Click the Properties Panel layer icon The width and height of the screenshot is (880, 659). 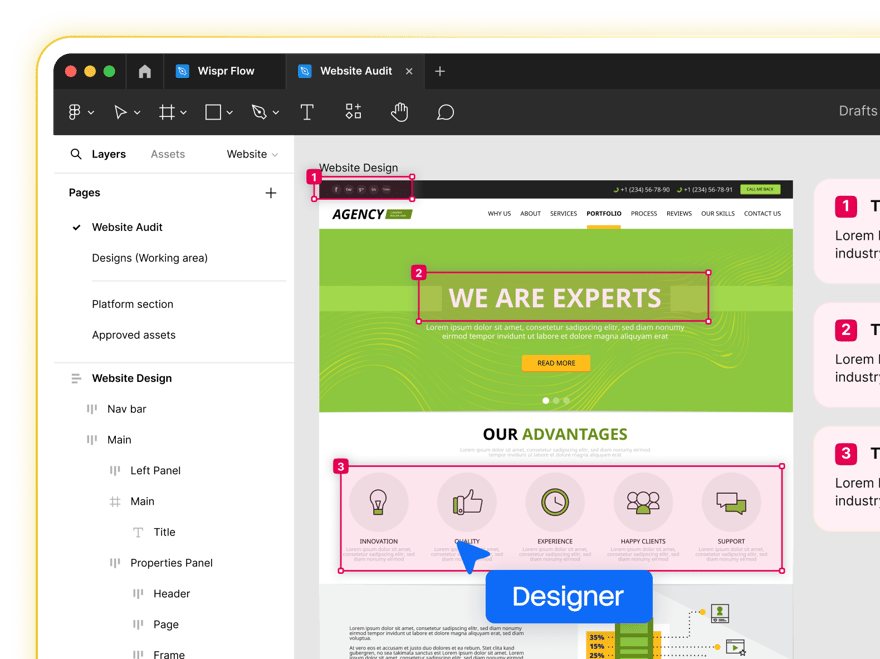pos(114,563)
